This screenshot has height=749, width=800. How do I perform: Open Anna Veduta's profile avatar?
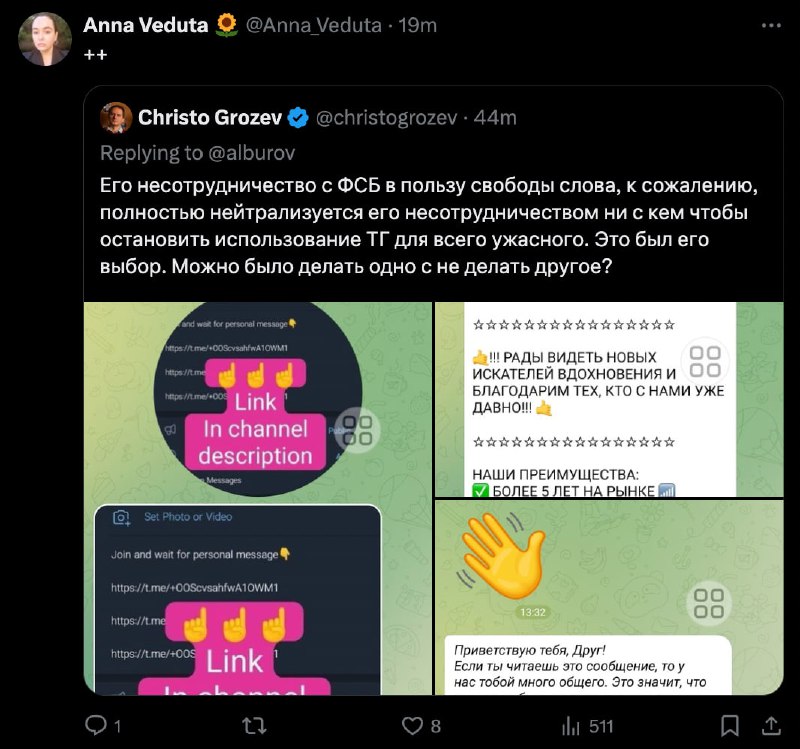tap(45, 39)
